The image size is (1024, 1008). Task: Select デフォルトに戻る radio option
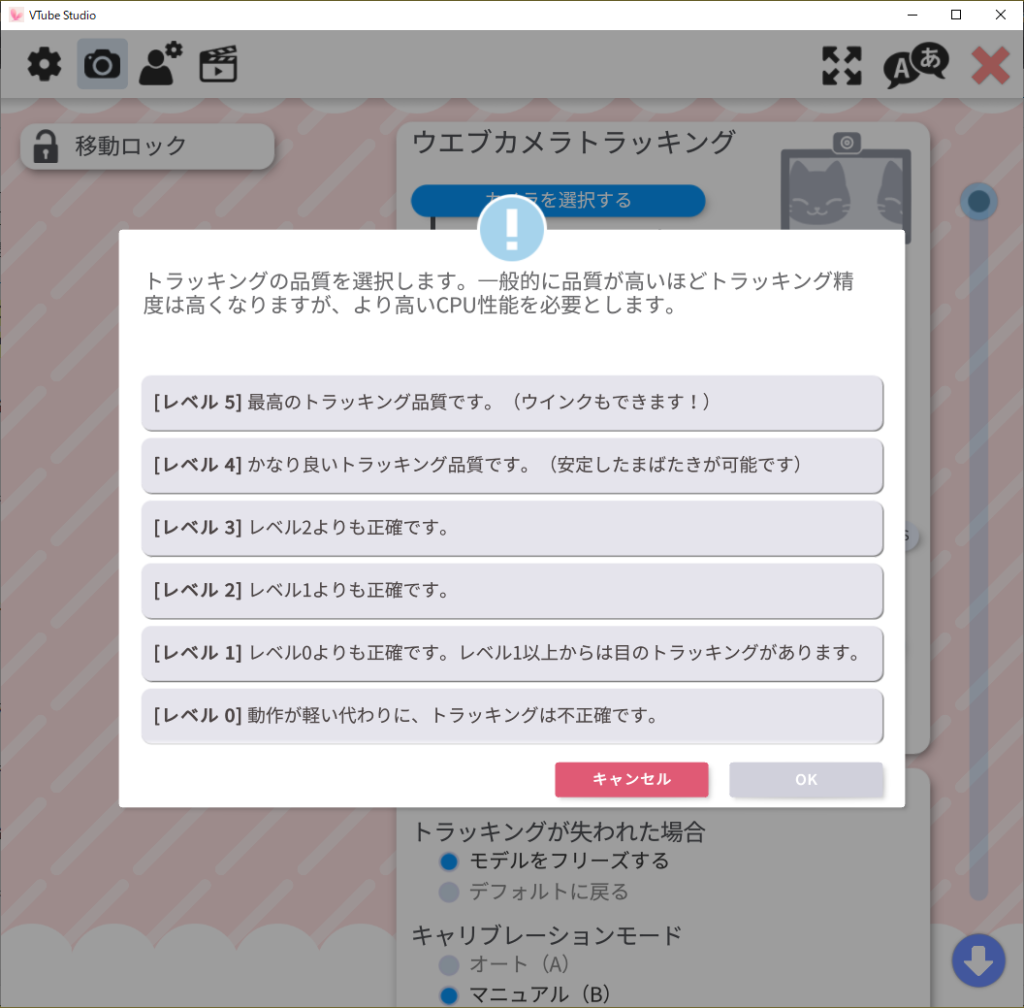pyautogui.click(x=449, y=892)
